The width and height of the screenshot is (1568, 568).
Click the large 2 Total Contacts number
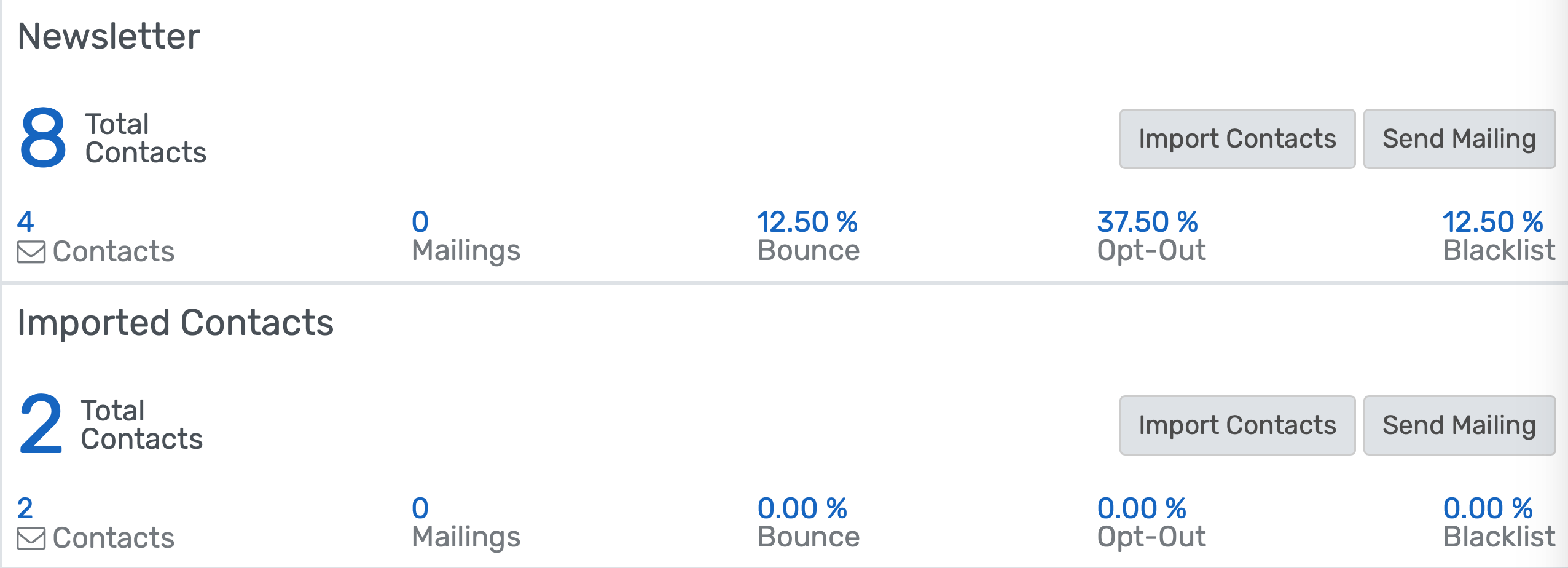pyautogui.click(x=41, y=425)
